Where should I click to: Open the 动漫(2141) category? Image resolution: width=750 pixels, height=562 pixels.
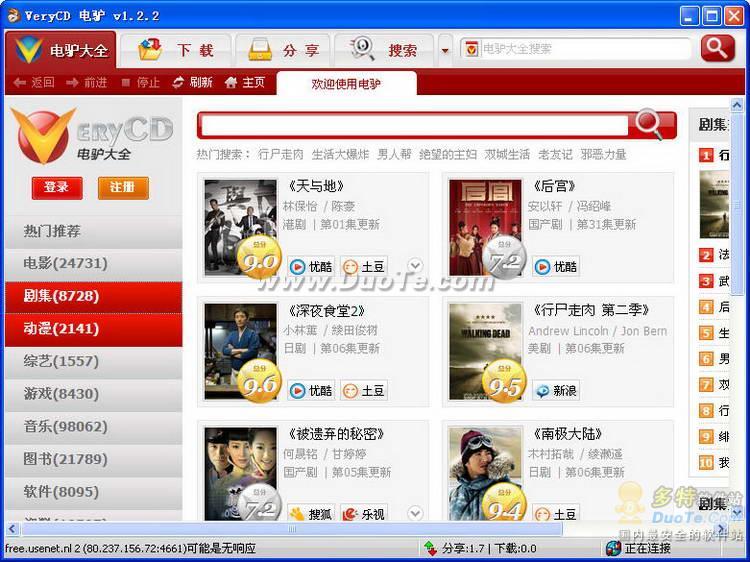pos(94,329)
